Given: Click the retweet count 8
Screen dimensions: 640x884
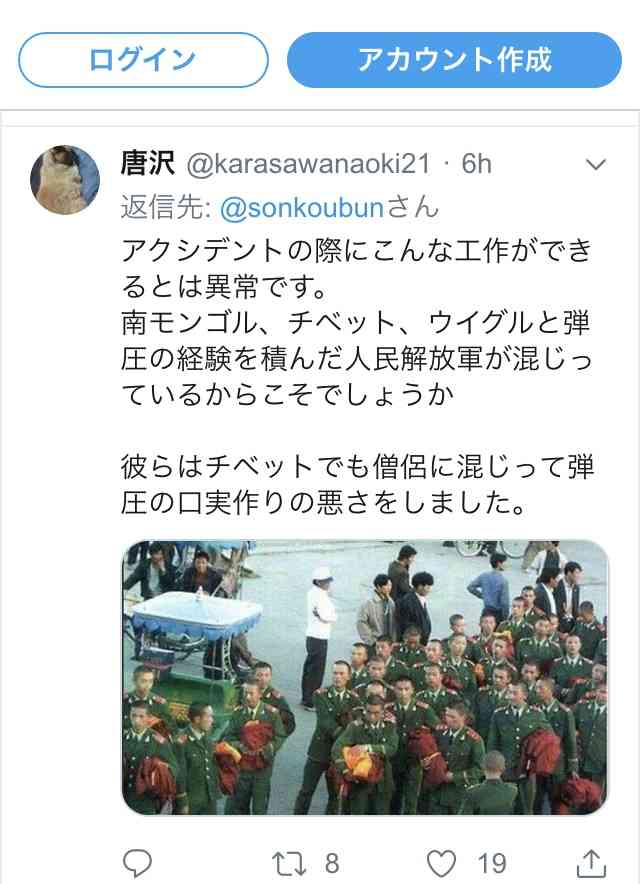Looking at the screenshot, I should pos(332,864).
